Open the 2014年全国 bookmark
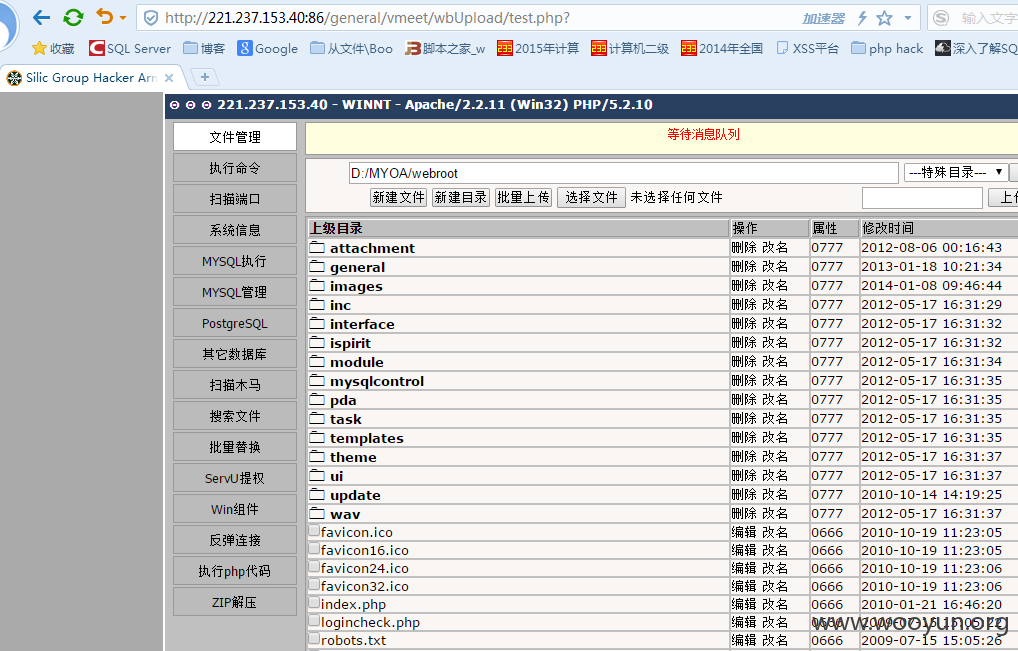 [x=722, y=48]
